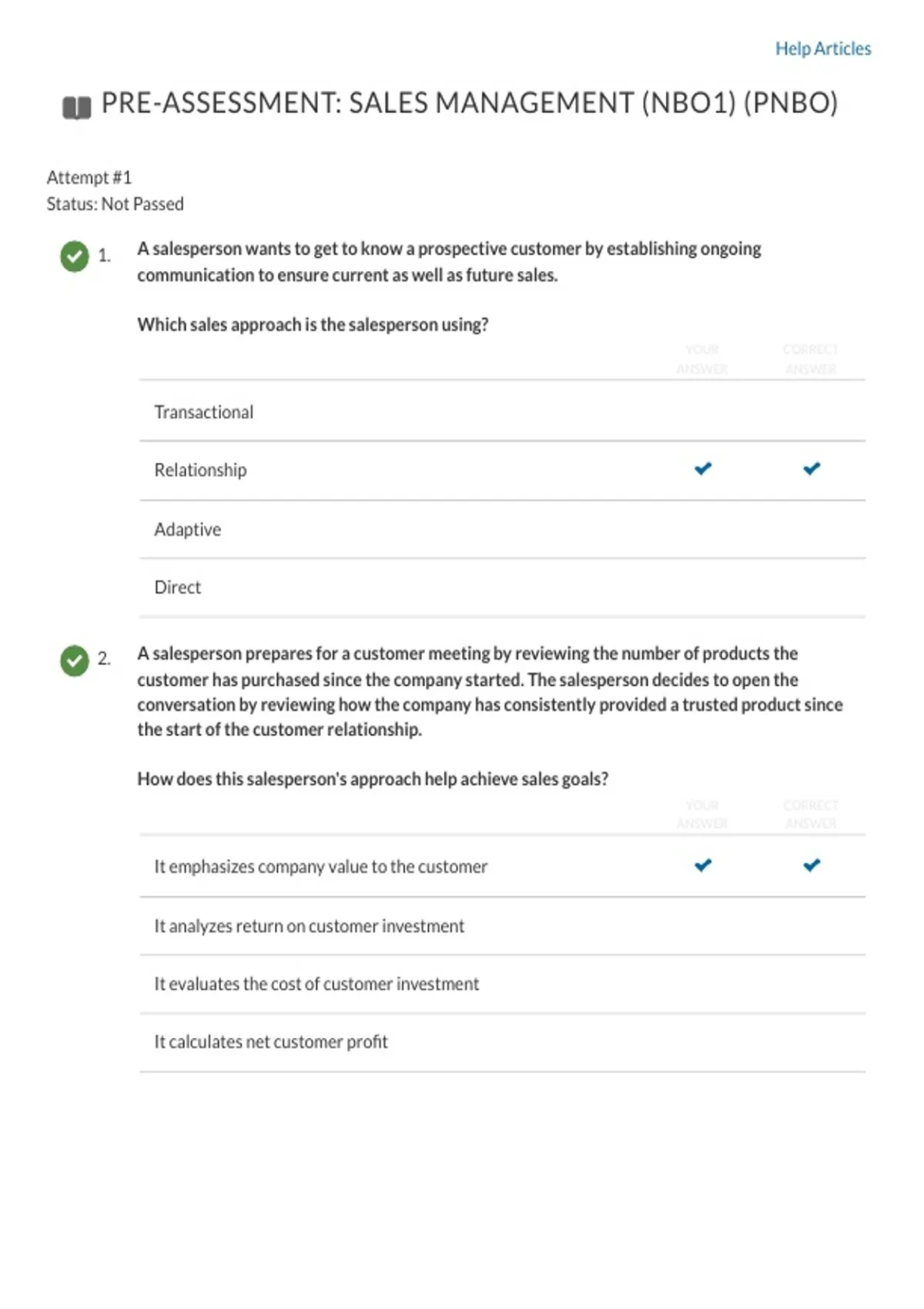Image resolution: width=924 pixels, height=1309 pixels.
Task: Select the Adaptive answer option
Action: 187,530
